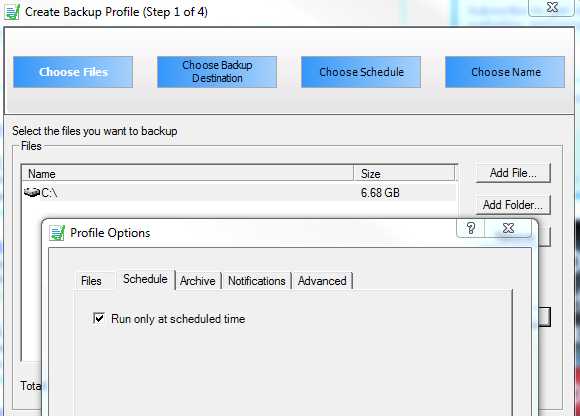Sort the list by Name column header
The width and height of the screenshot is (580, 416).
click(188, 173)
